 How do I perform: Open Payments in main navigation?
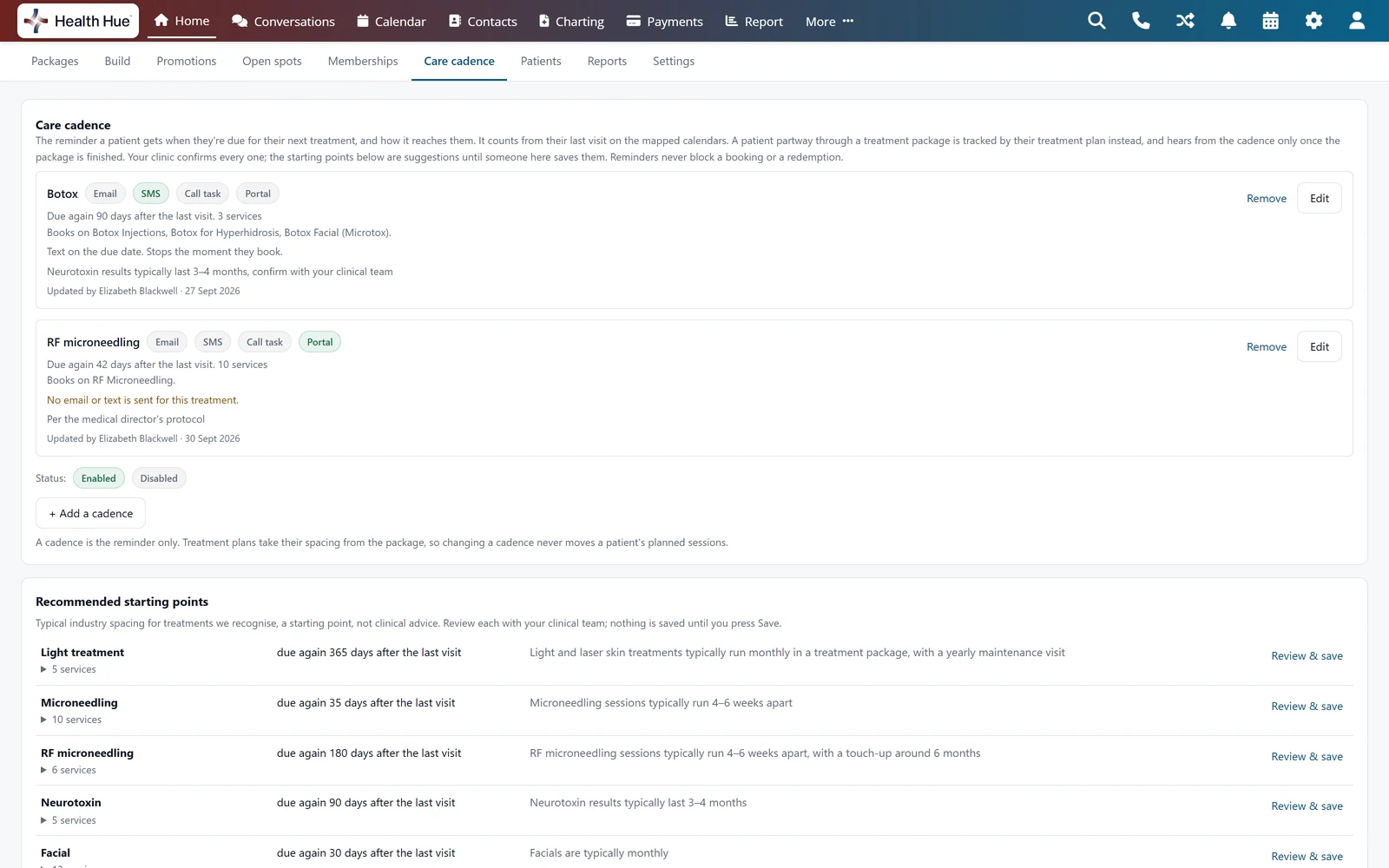coord(665,21)
